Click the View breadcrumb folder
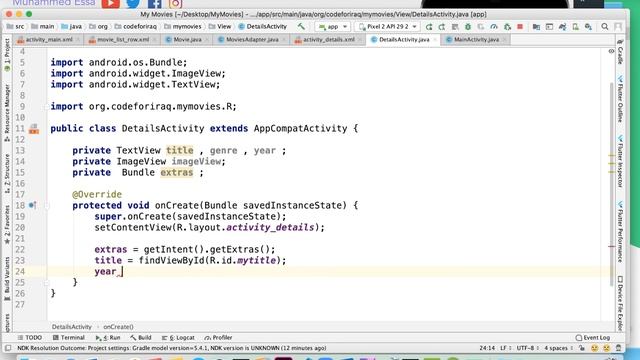The image size is (640, 360). click(220, 27)
